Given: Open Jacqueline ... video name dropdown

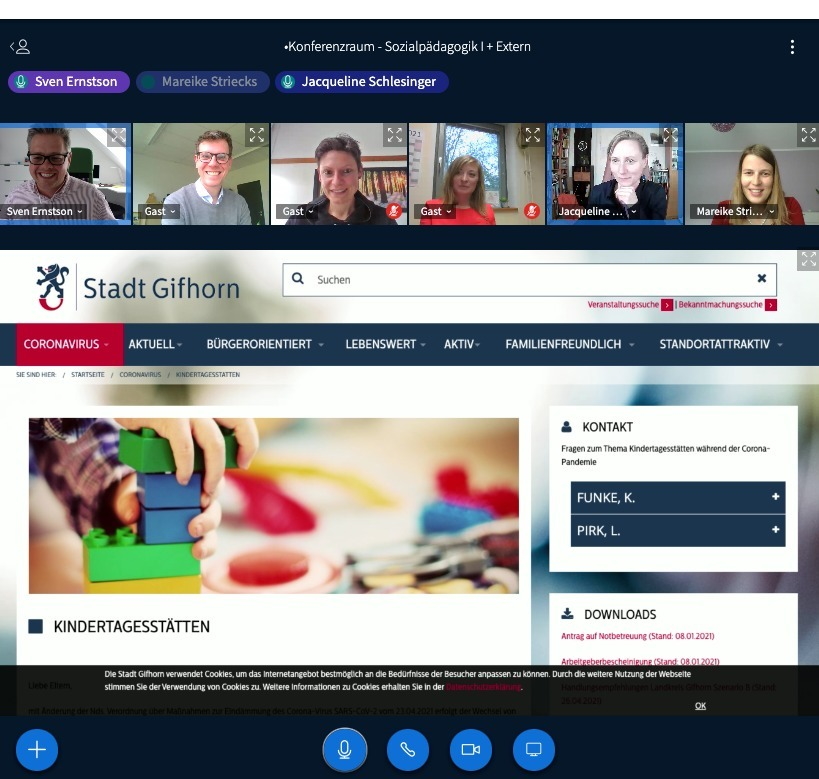Looking at the screenshot, I should click(x=596, y=212).
